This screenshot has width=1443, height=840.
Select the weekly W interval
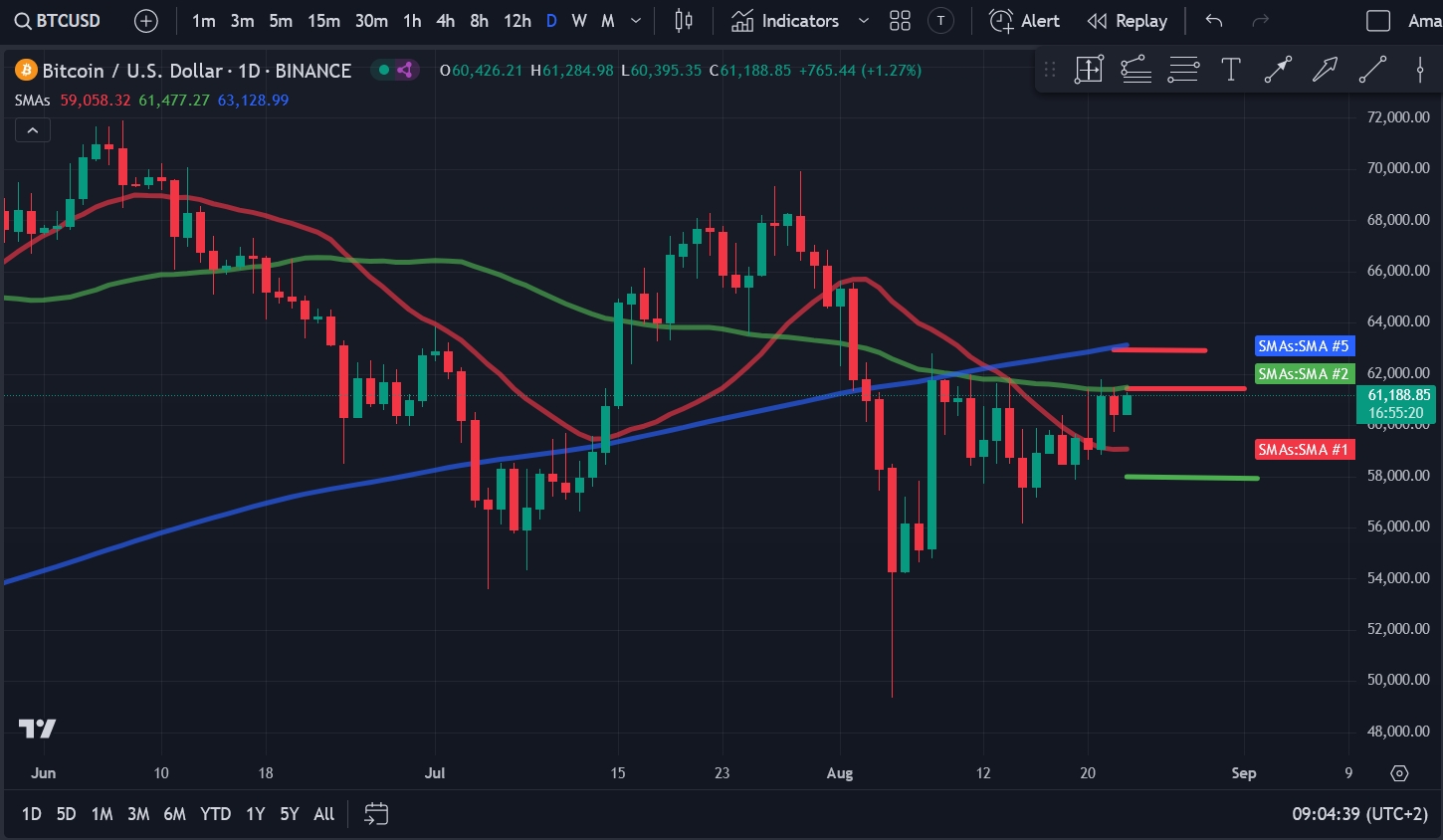578,21
